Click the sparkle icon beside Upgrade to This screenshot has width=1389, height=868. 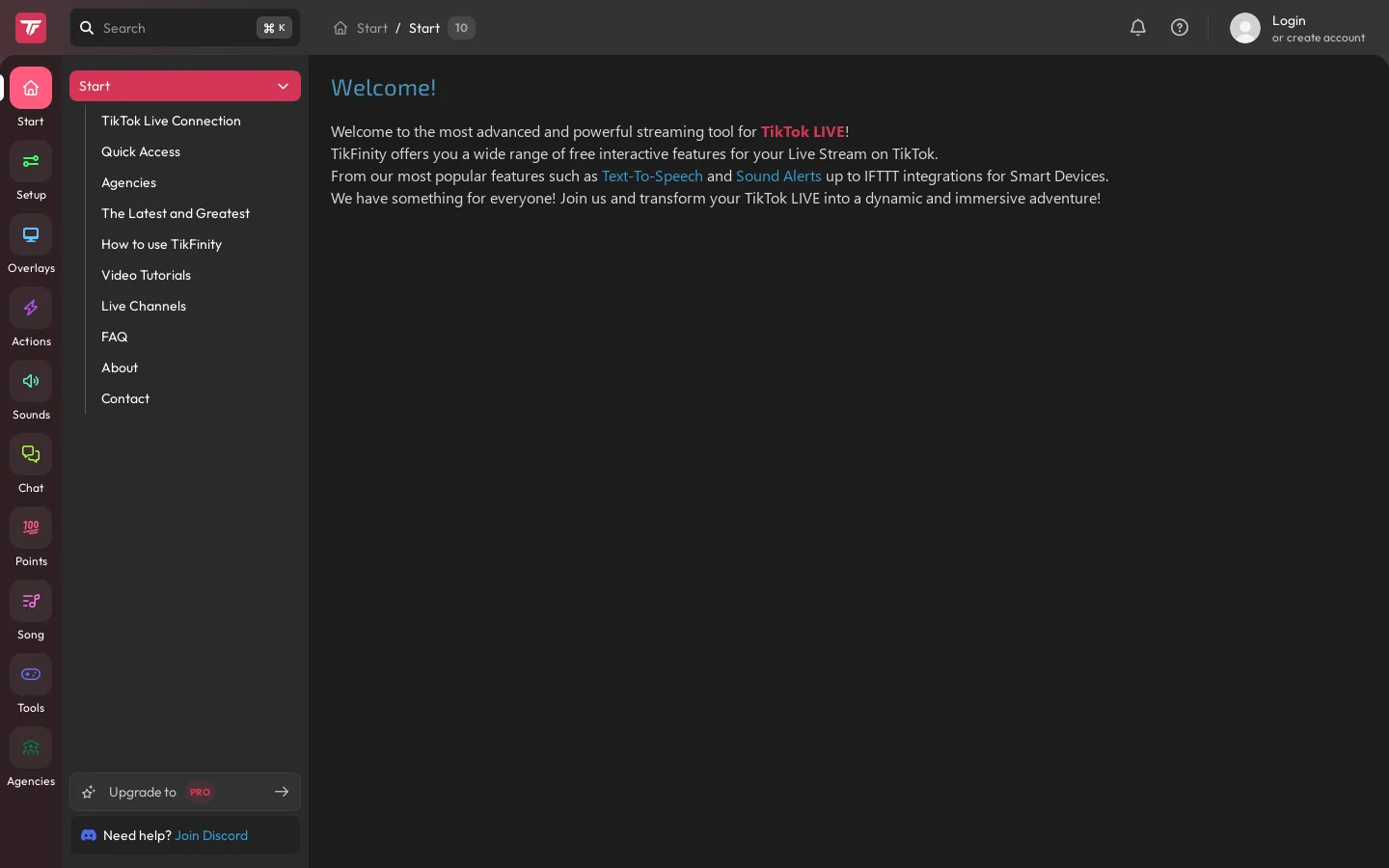tap(89, 792)
